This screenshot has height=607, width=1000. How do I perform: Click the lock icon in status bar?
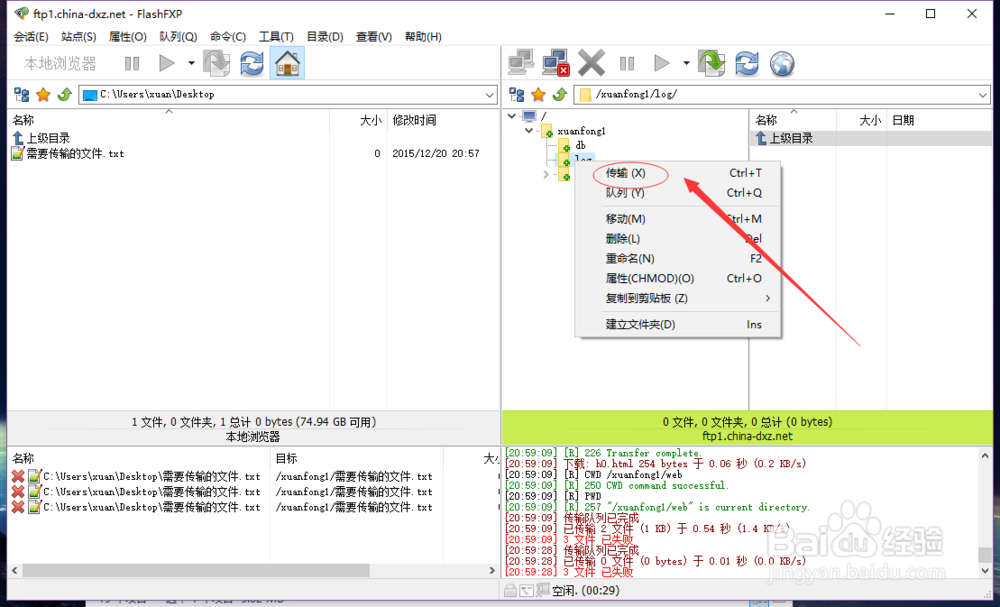(x=510, y=590)
